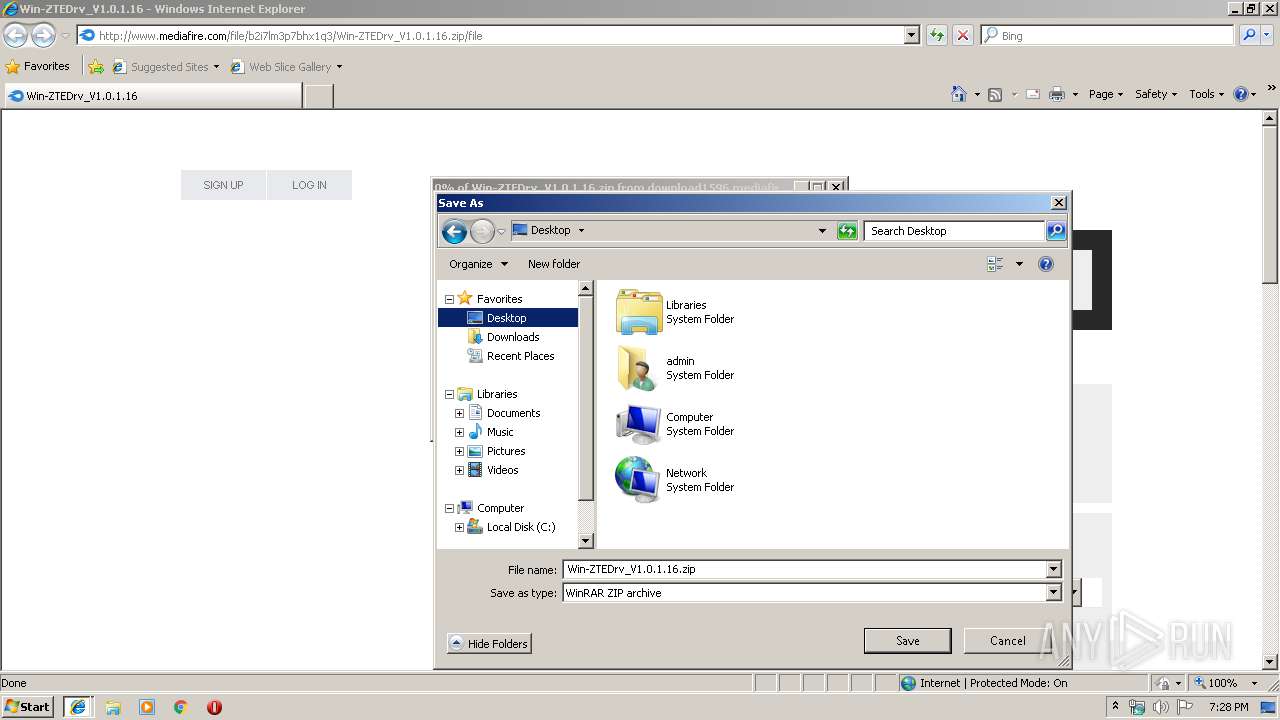This screenshot has width=1280, height=720.
Task: Click the Start button
Action: [x=27, y=707]
